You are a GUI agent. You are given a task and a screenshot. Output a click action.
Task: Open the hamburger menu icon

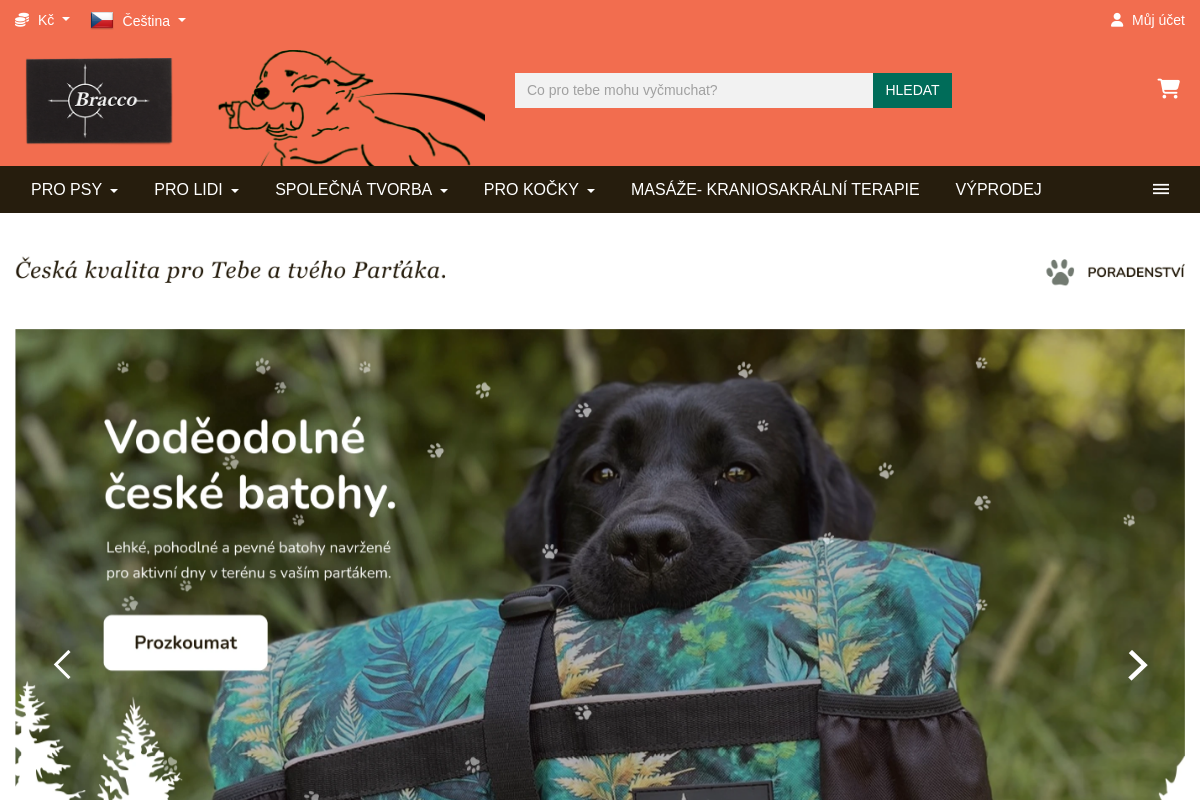click(x=1161, y=189)
